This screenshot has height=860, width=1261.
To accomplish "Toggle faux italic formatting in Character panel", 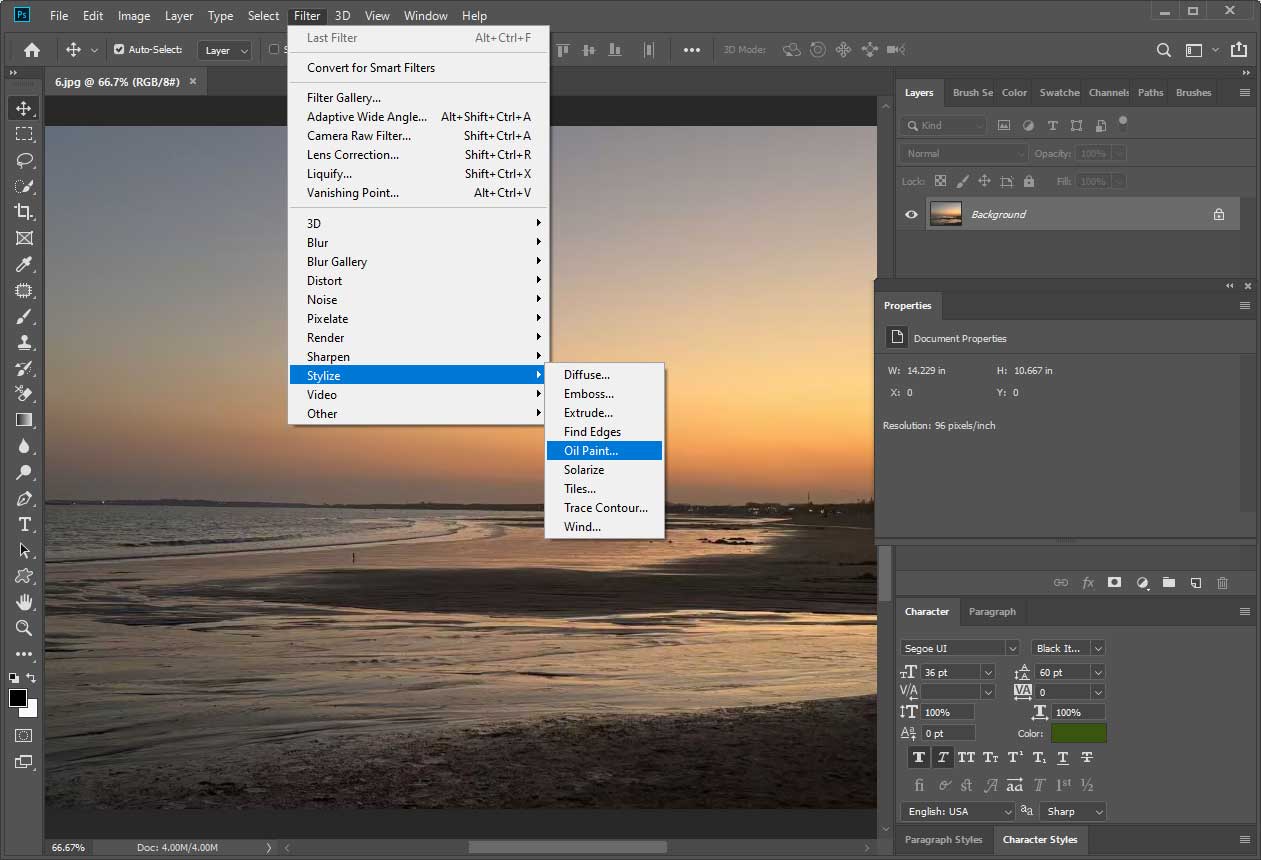I will 942,757.
